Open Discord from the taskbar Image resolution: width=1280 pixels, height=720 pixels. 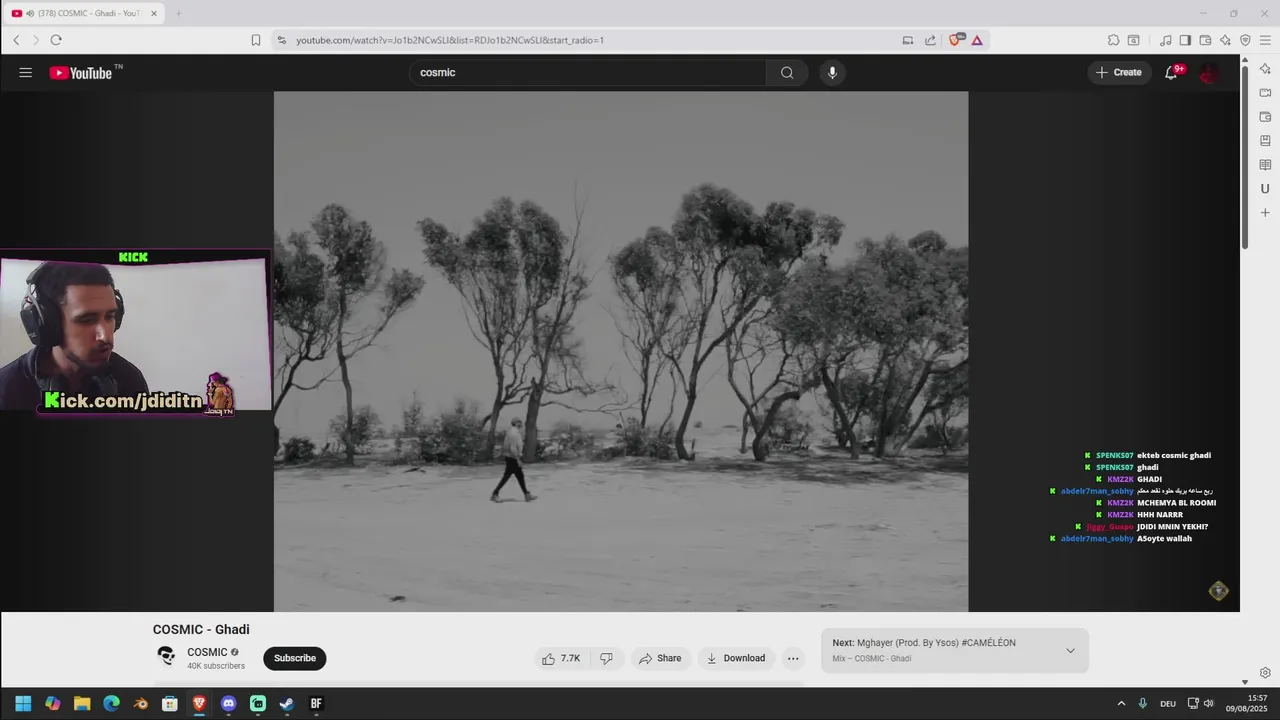point(228,704)
